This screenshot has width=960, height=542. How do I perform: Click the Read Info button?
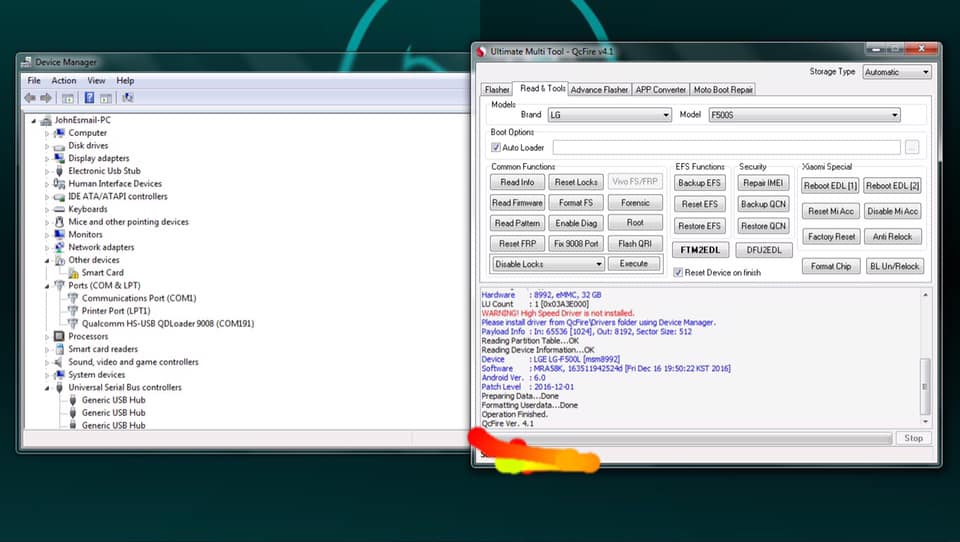click(517, 183)
